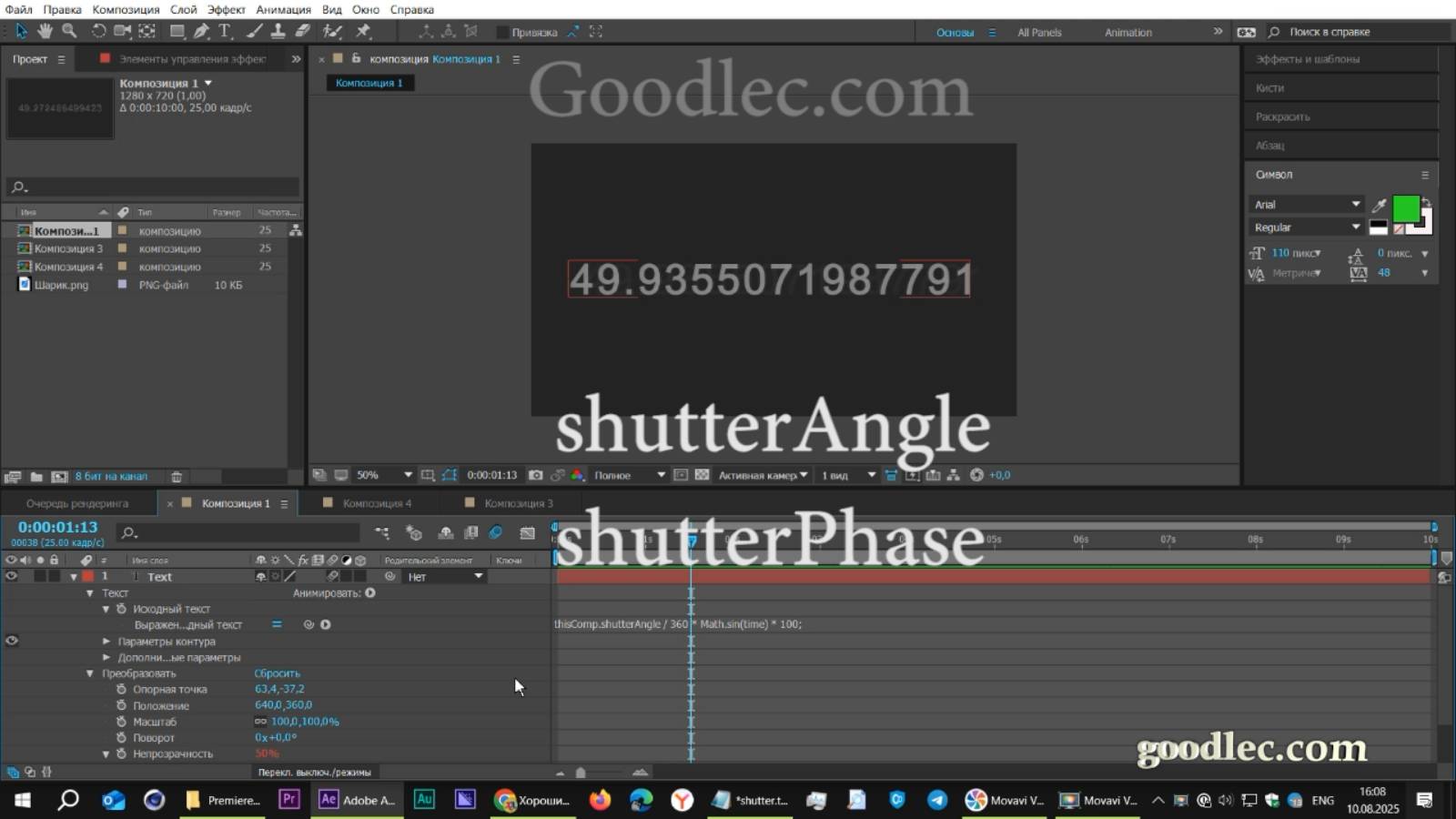Select the Rotation tool
1456x819 pixels.
(97, 31)
